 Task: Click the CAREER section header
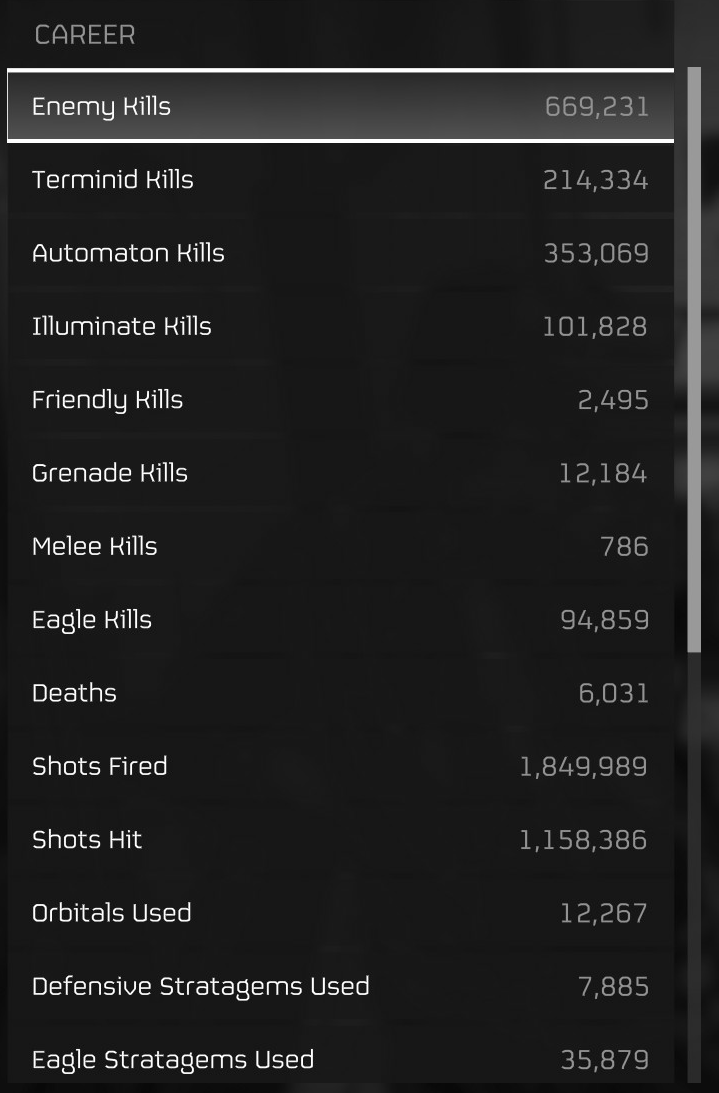(x=85, y=35)
